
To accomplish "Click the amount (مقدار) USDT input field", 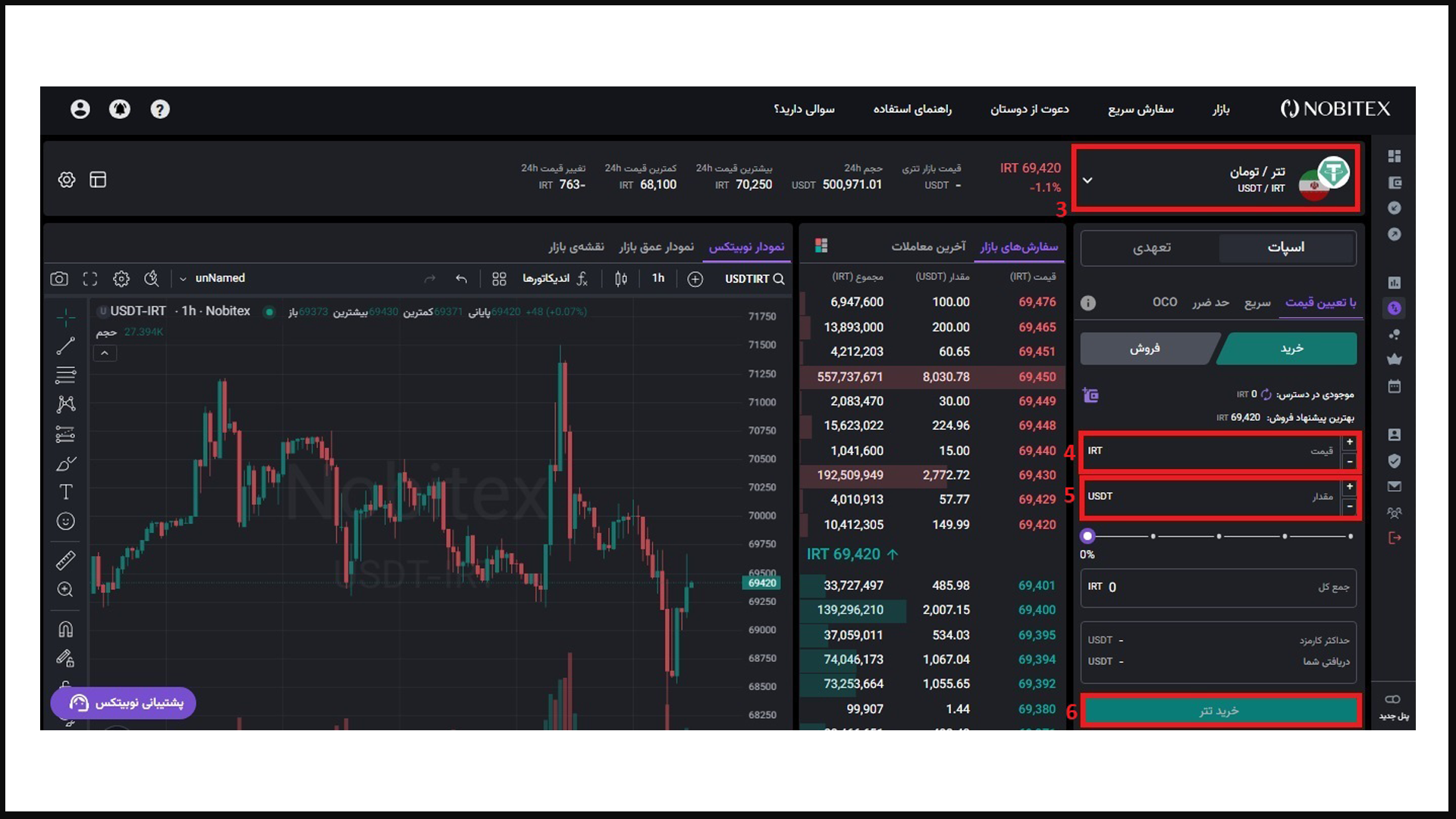I will [x=1211, y=497].
